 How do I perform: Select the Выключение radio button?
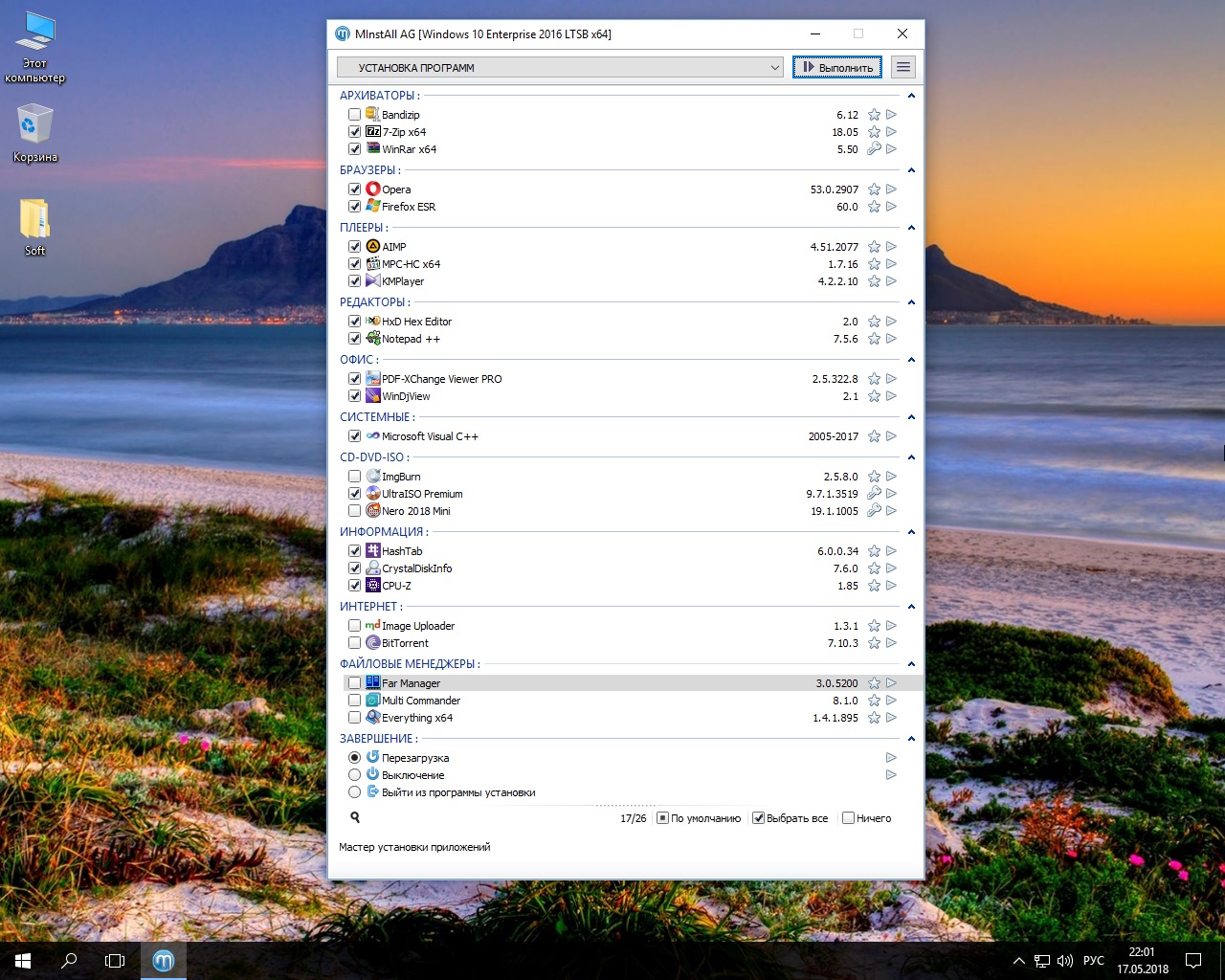click(x=354, y=775)
